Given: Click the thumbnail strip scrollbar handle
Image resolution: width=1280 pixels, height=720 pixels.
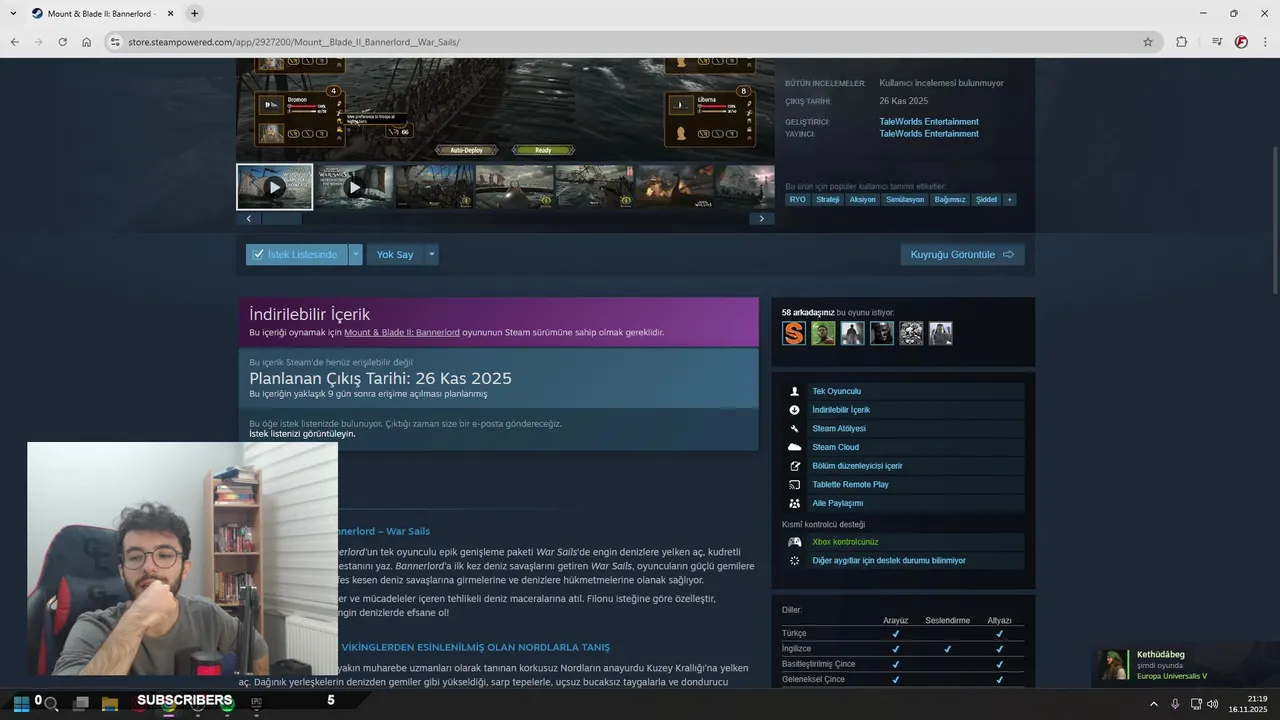Looking at the screenshot, I should 281,218.
